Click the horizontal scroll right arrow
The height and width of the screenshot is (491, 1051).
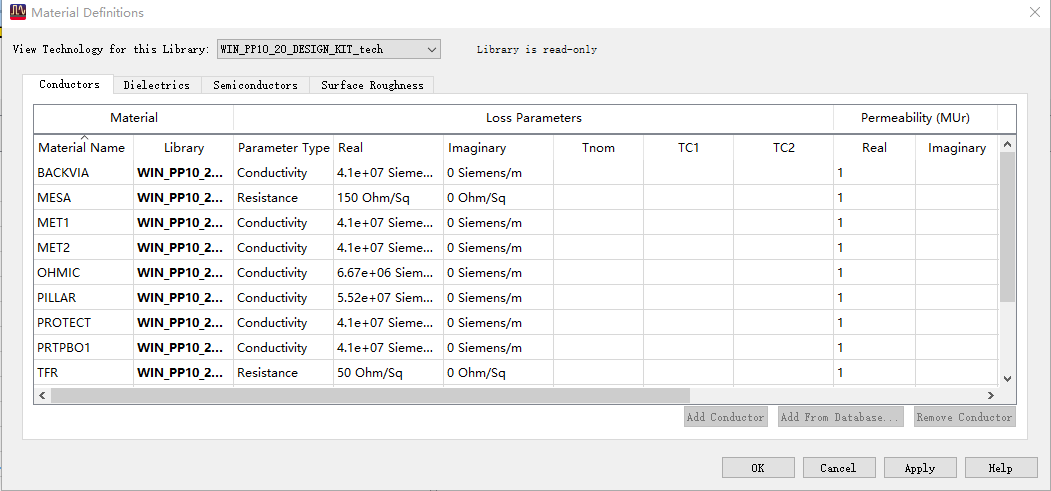tap(991, 396)
